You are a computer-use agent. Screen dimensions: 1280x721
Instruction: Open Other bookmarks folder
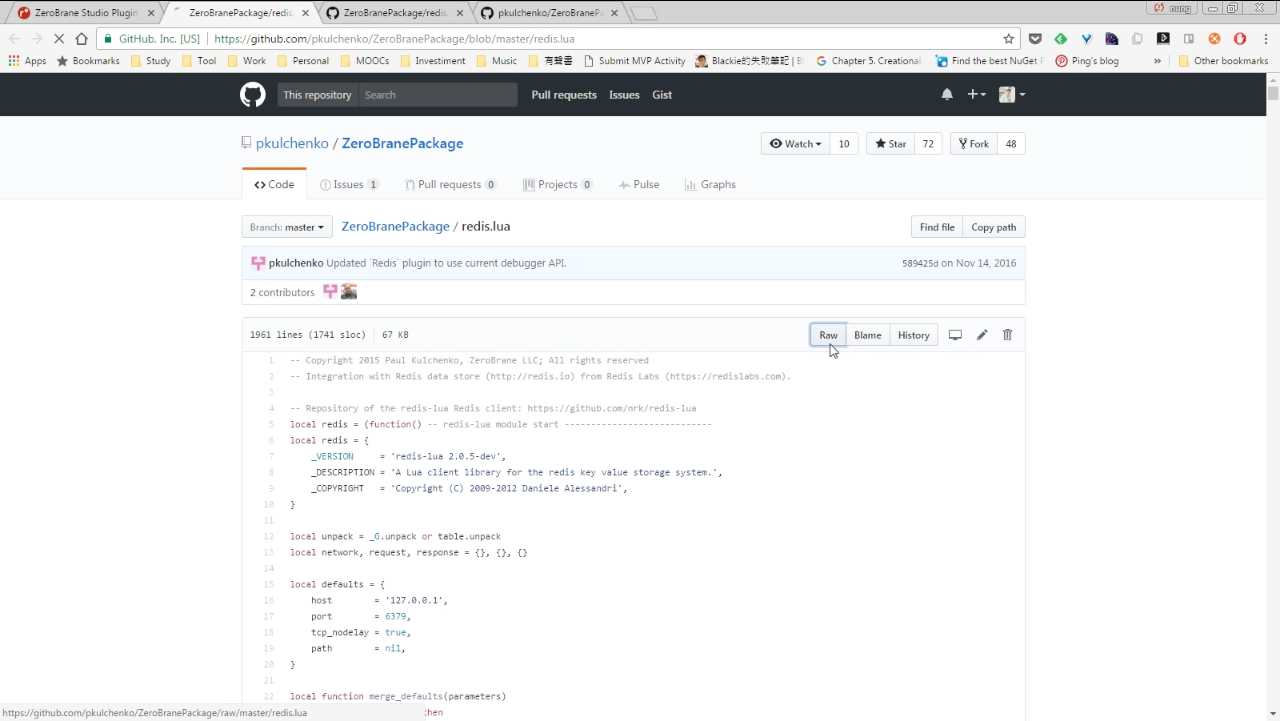pyautogui.click(x=1223, y=61)
